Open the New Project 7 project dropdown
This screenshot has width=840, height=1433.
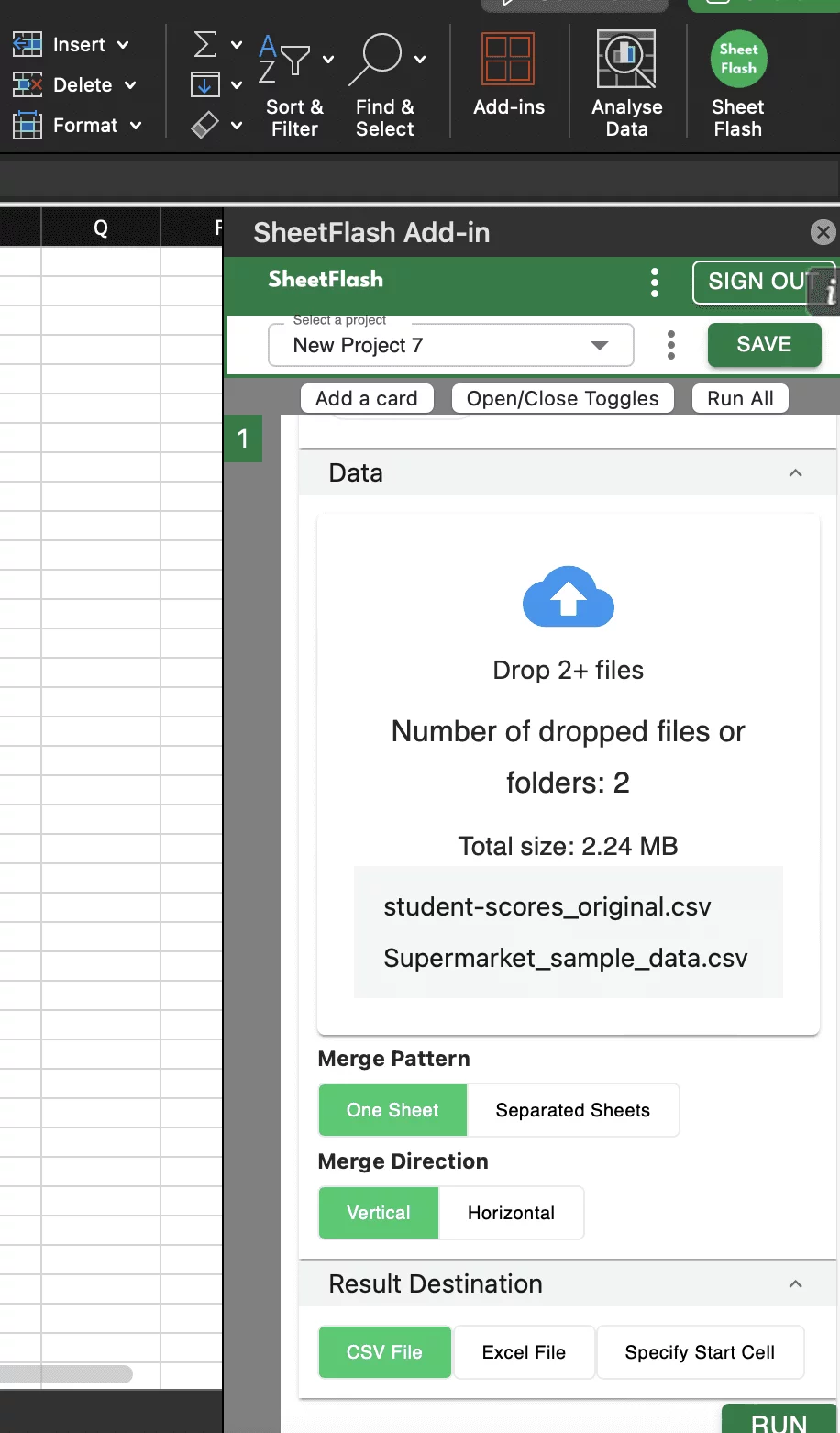click(450, 346)
